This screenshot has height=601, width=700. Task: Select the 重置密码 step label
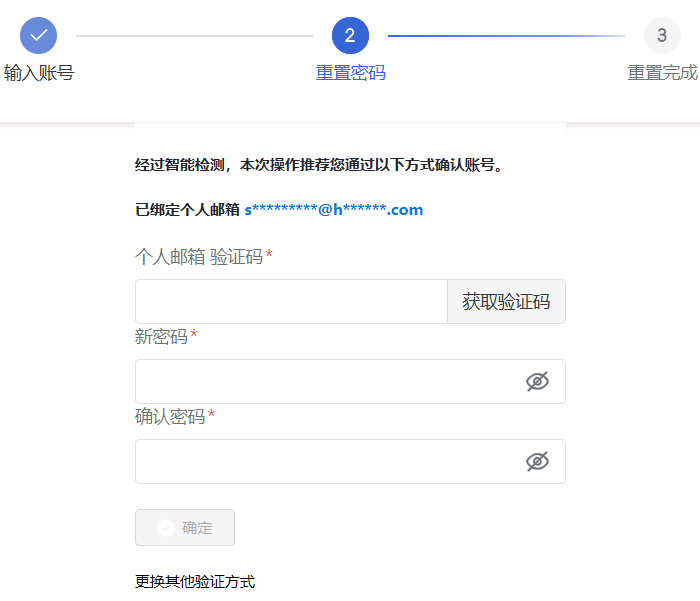click(350, 73)
